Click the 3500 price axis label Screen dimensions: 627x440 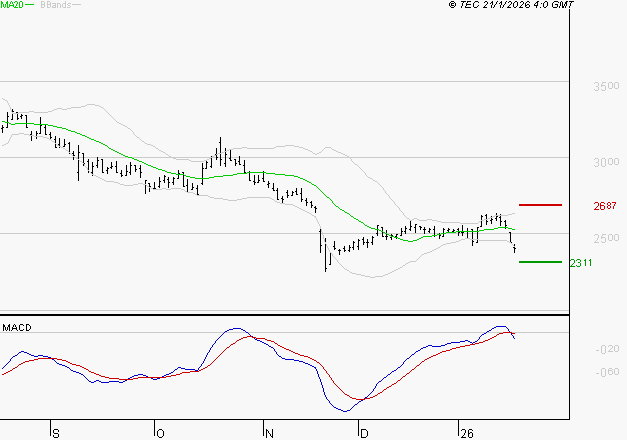click(x=605, y=88)
